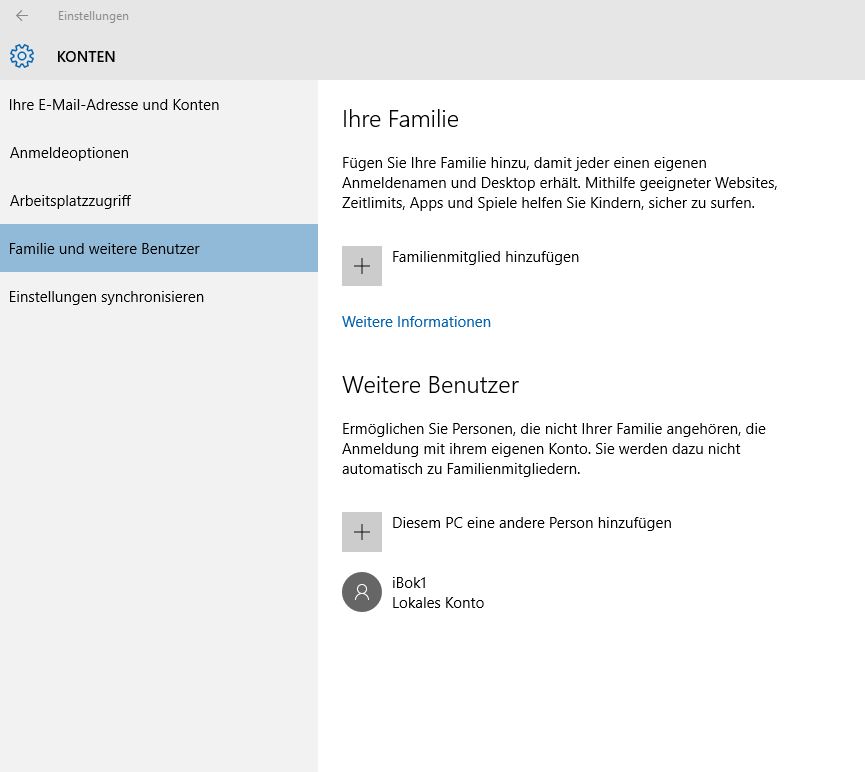Click Diesem PC eine andere Person hinzufügen
This screenshot has width=865, height=772.
tap(532, 523)
